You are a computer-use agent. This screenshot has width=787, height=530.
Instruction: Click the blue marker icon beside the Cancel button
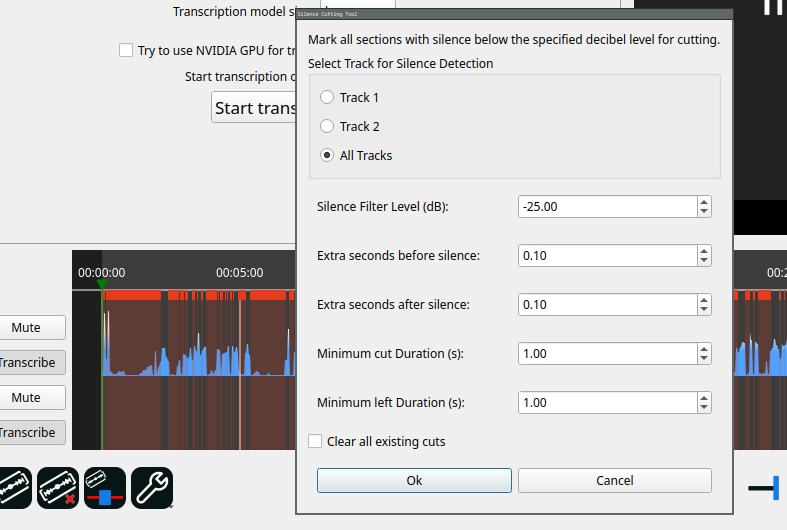coord(765,488)
